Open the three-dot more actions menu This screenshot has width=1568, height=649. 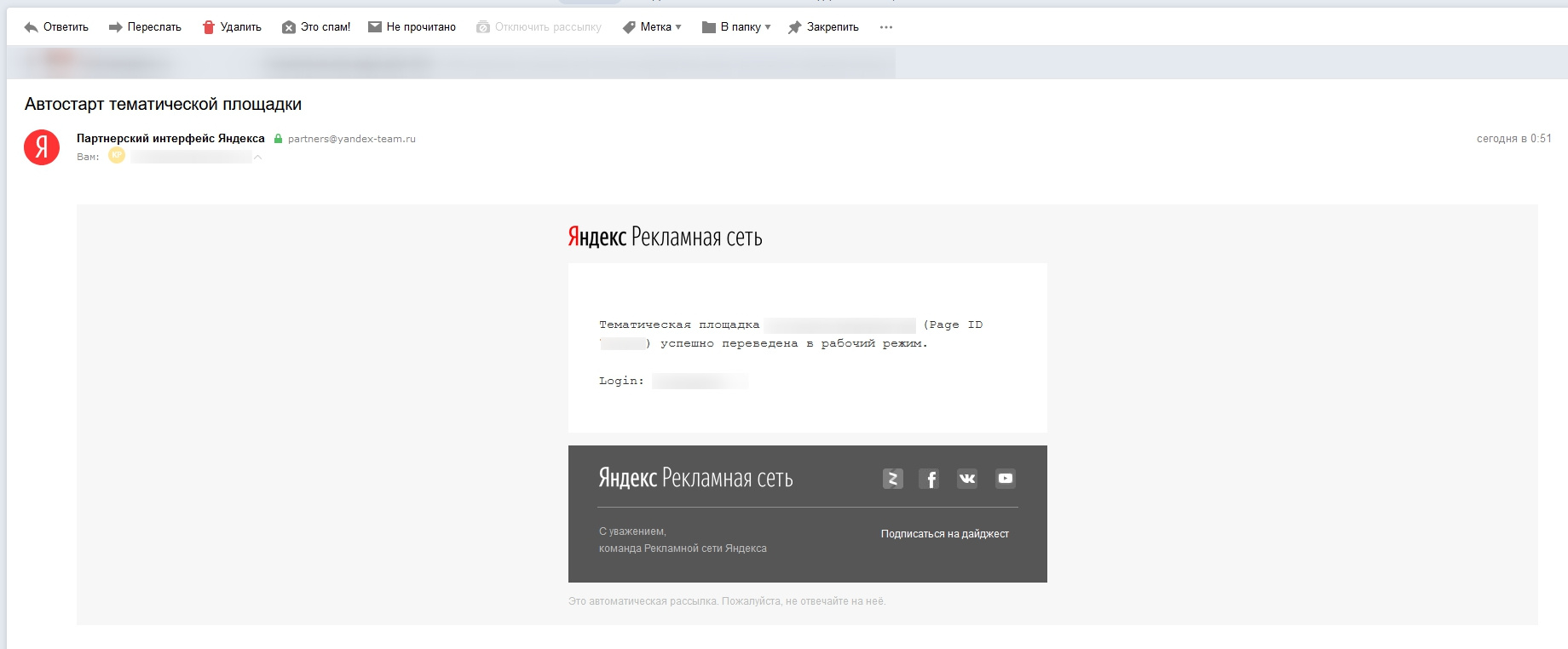pyautogui.click(x=886, y=27)
